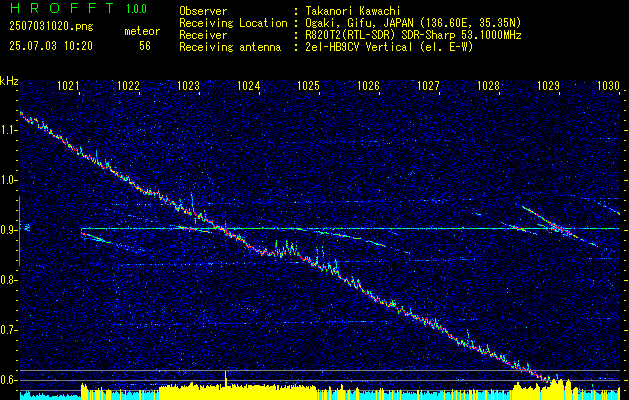Click the date 25.07.03 10:20

pyautogui.click(x=51, y=46)
